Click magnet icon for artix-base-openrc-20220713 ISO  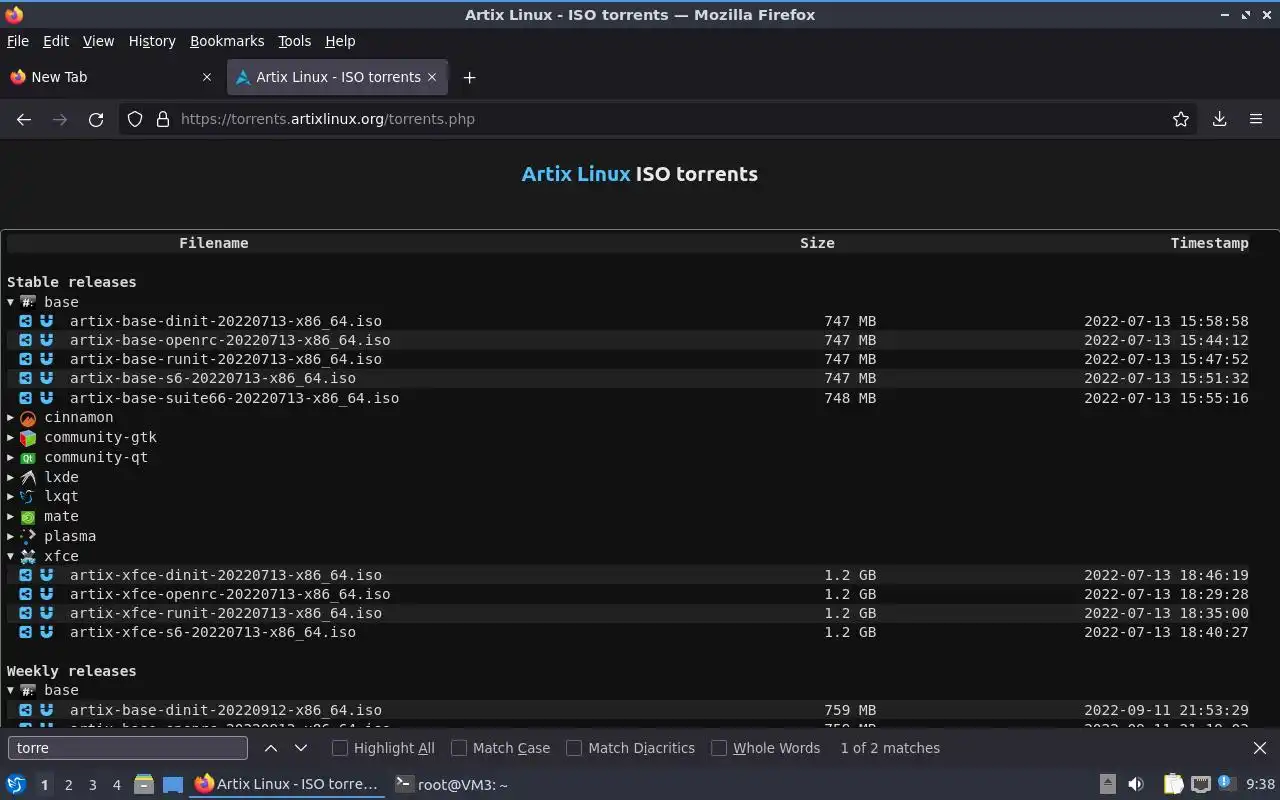46,340
